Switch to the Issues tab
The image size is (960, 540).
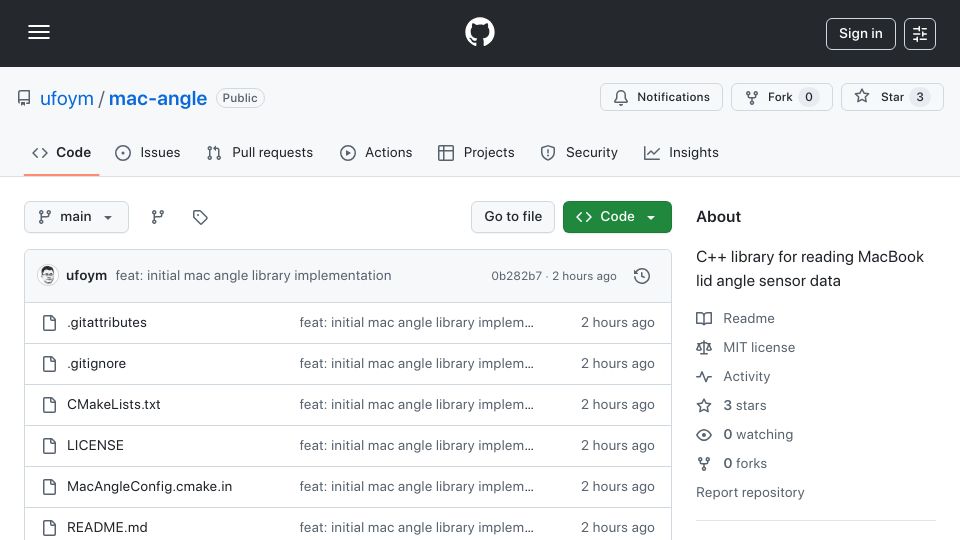148,152
